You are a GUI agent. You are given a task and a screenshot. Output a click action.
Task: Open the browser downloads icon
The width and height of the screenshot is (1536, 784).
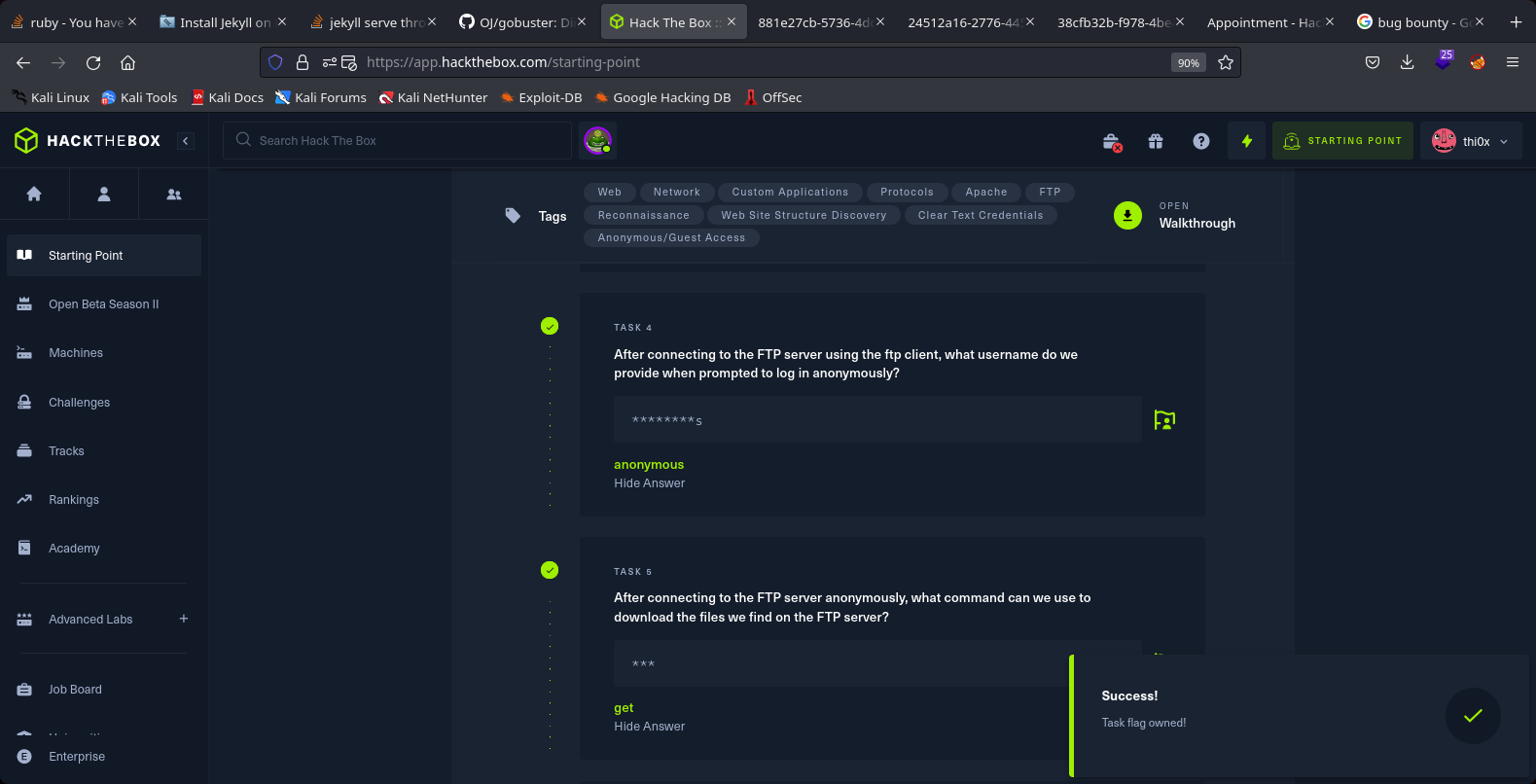(1407, 62)
